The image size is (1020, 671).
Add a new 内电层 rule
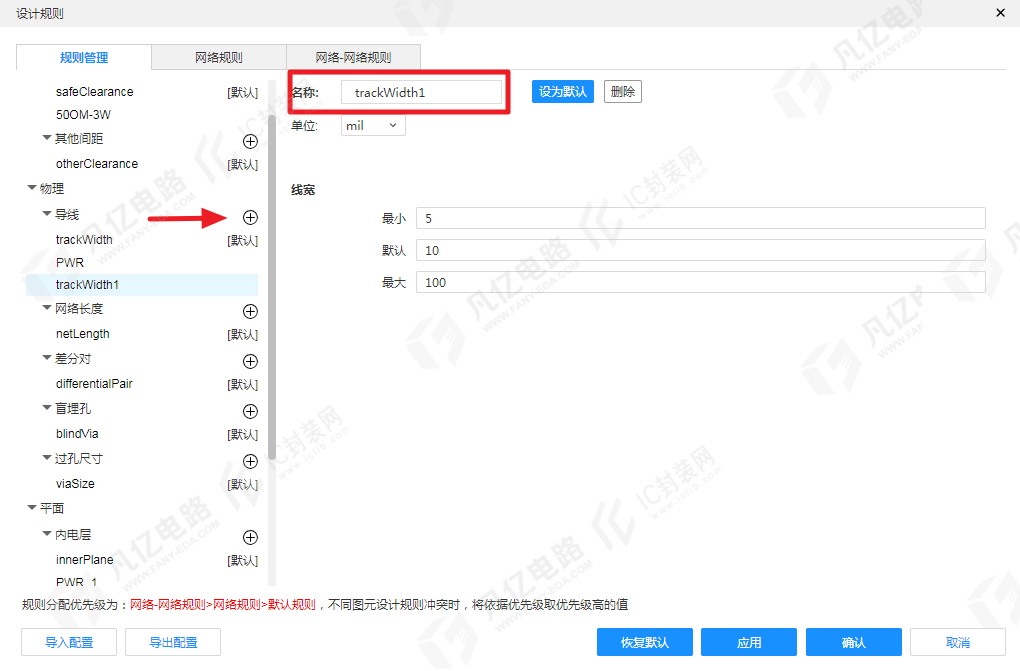tap(250, 537)
